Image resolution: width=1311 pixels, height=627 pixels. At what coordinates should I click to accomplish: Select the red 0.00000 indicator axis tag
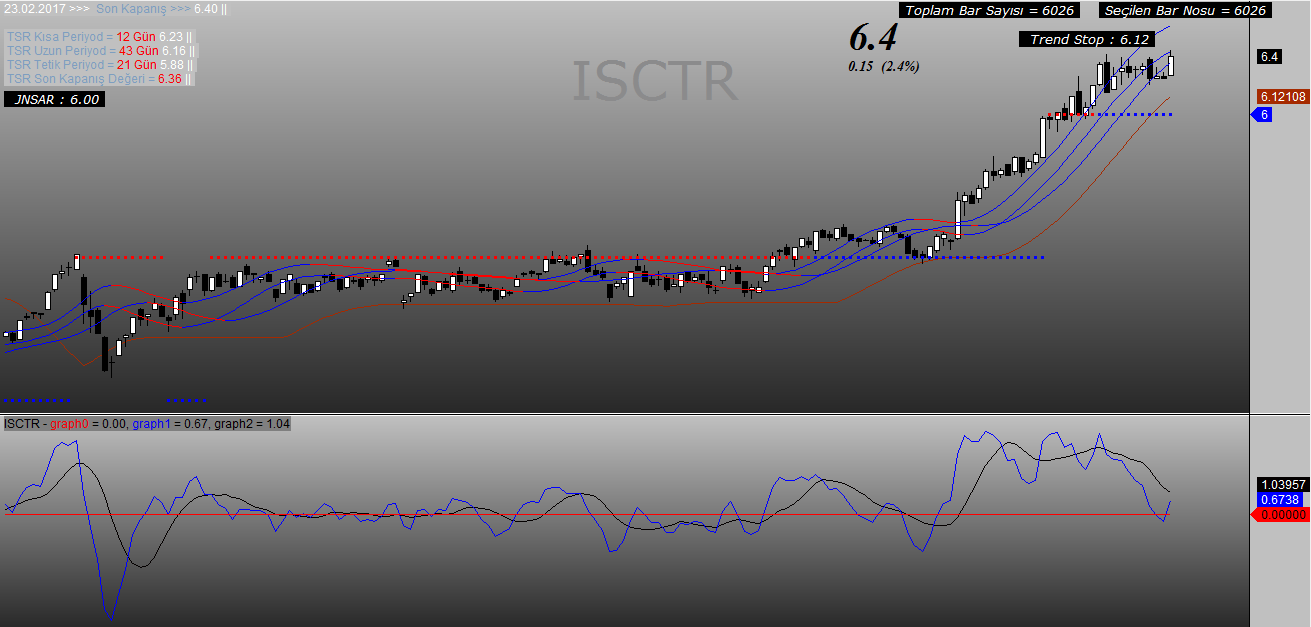(x=1280, y=515)
